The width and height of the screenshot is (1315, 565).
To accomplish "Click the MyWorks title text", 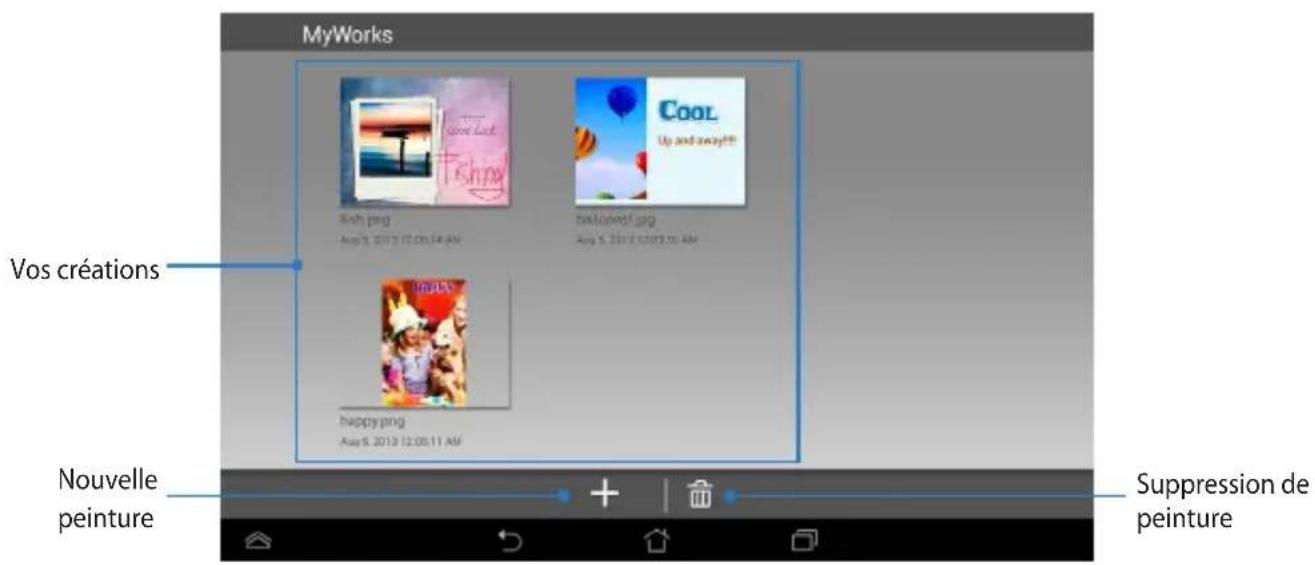I will click(348, 35).
